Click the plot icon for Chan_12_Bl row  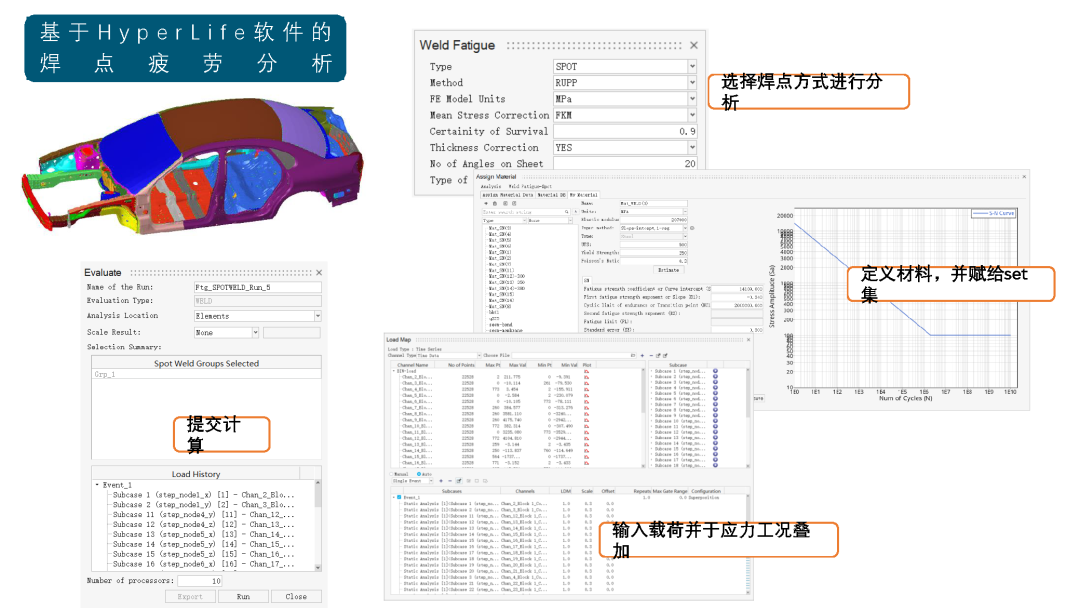click(x=586, y=438)
